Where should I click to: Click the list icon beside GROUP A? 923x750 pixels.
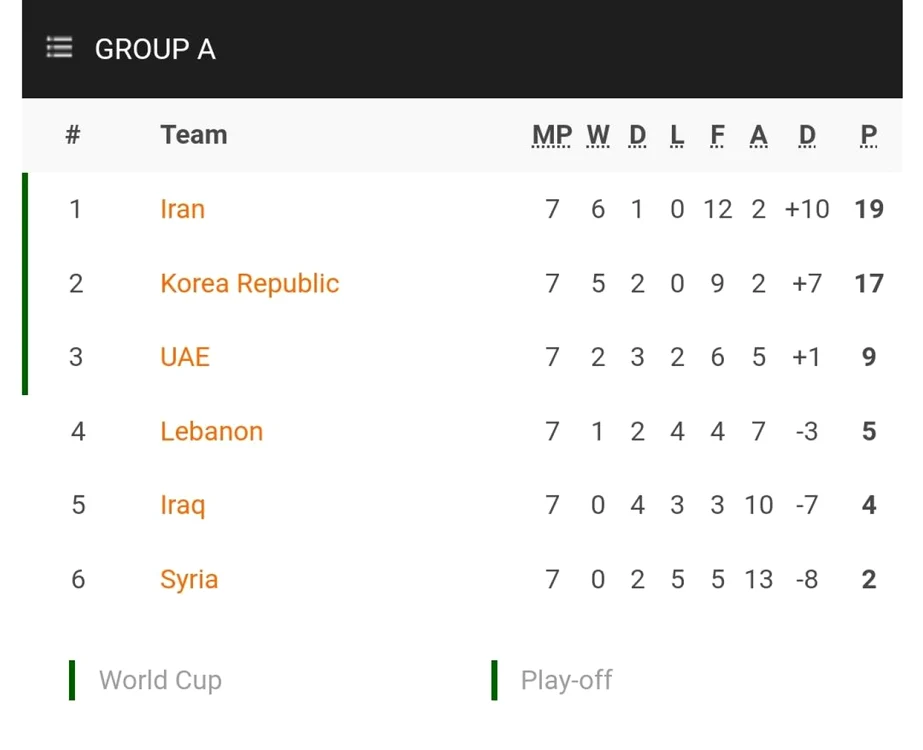click(59, 48)
